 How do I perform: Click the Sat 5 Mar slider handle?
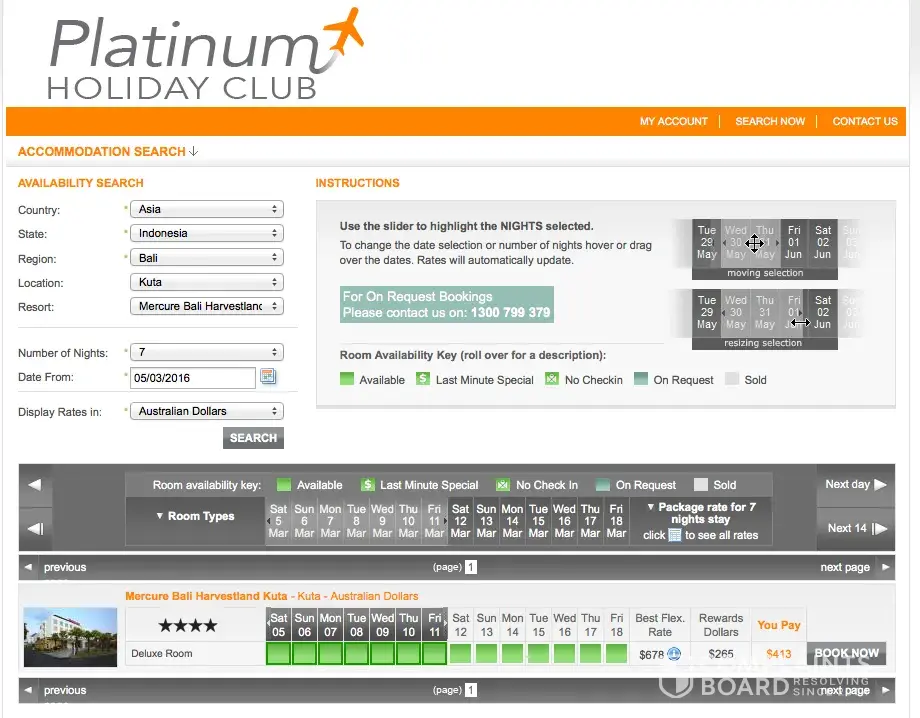(278, 521)
